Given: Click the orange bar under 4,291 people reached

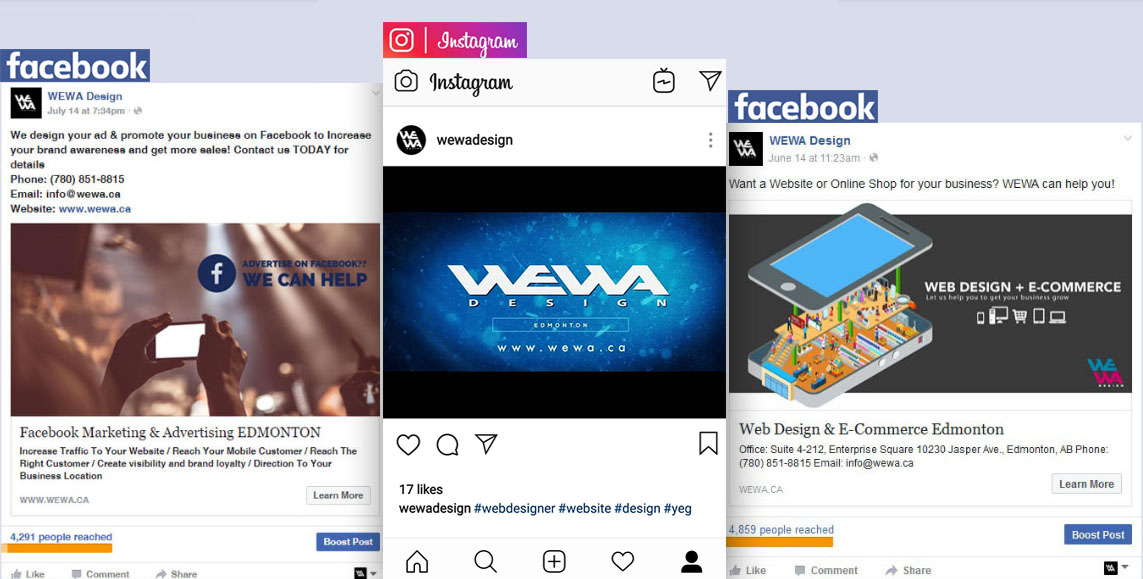Looking at the screenshot, I should click(61, 548).
